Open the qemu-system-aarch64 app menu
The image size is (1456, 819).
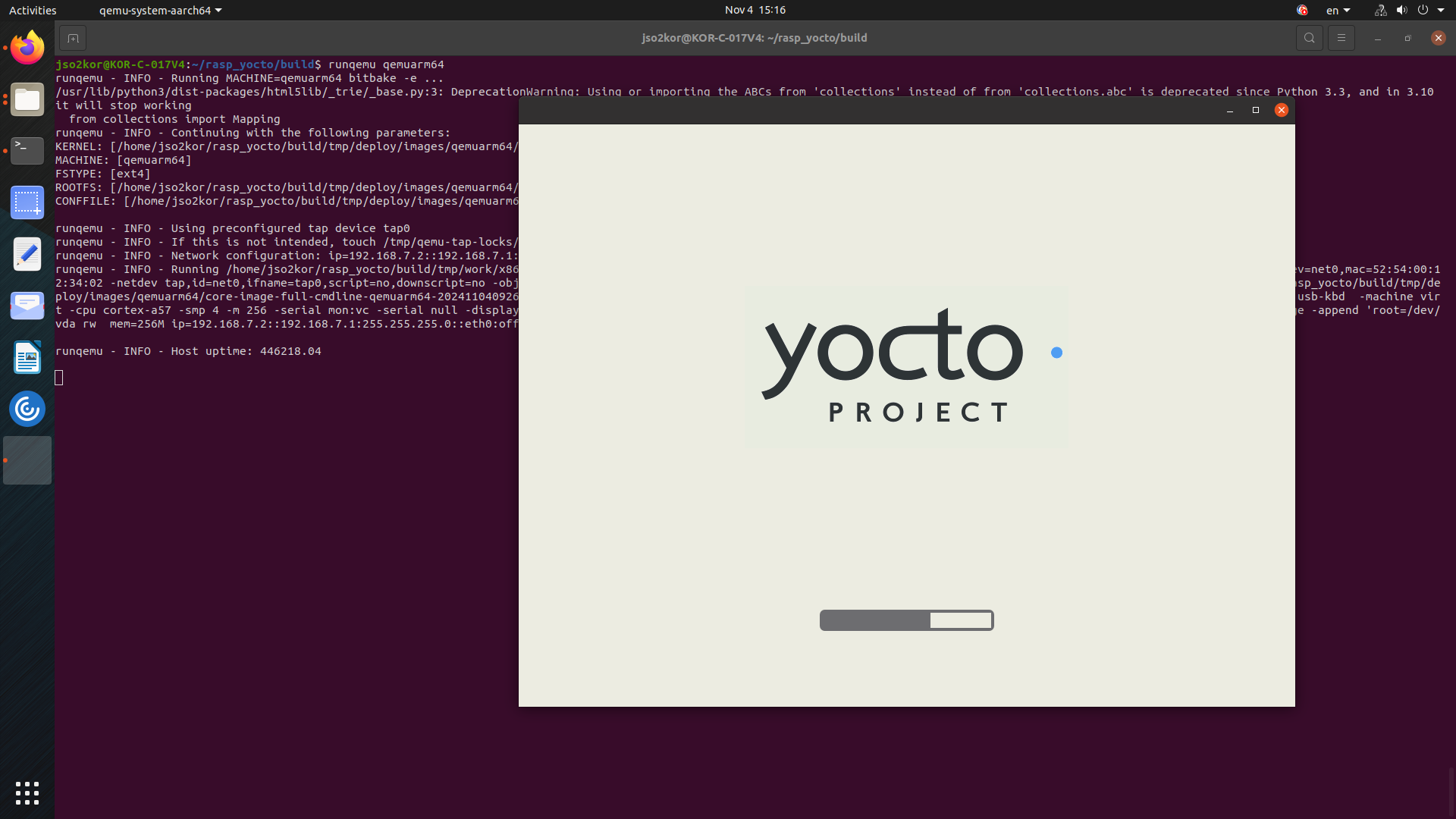160,10
